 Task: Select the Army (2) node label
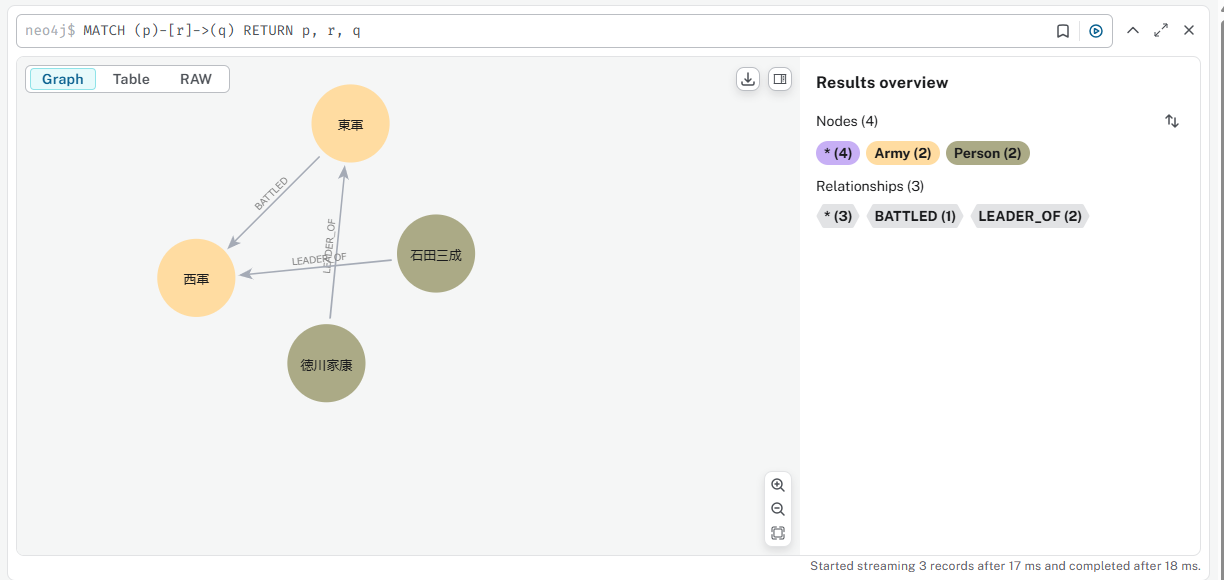click(x=903, y=153)
